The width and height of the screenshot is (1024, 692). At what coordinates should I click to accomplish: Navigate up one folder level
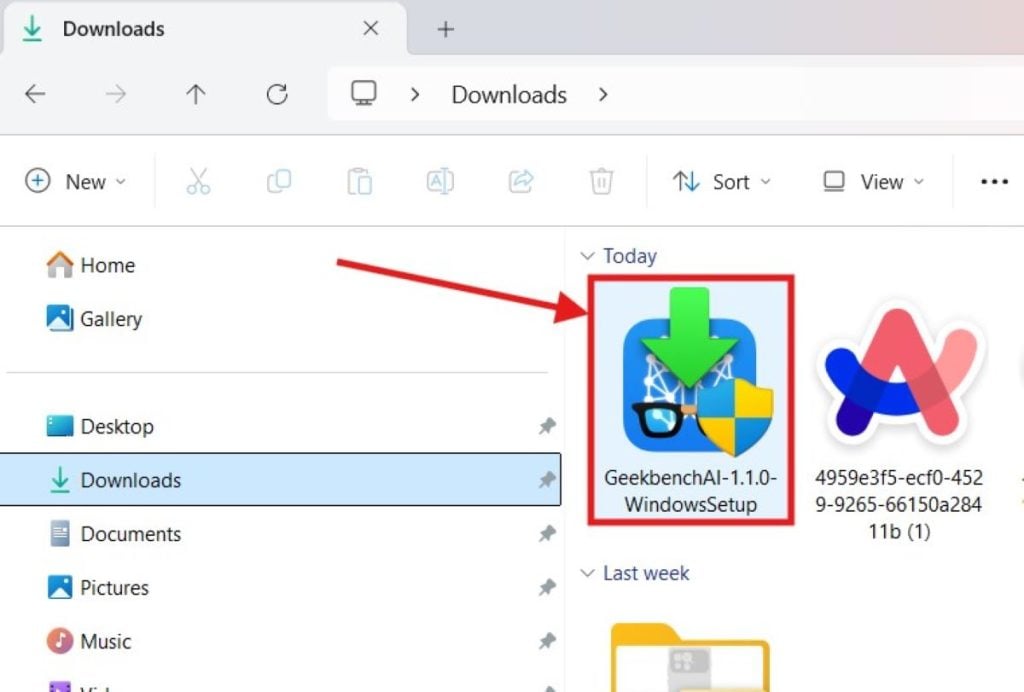pos(195,95)
